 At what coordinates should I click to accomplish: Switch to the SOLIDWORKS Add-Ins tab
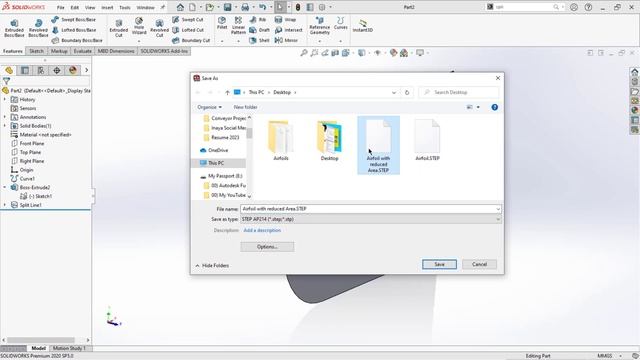click(164, 51)
